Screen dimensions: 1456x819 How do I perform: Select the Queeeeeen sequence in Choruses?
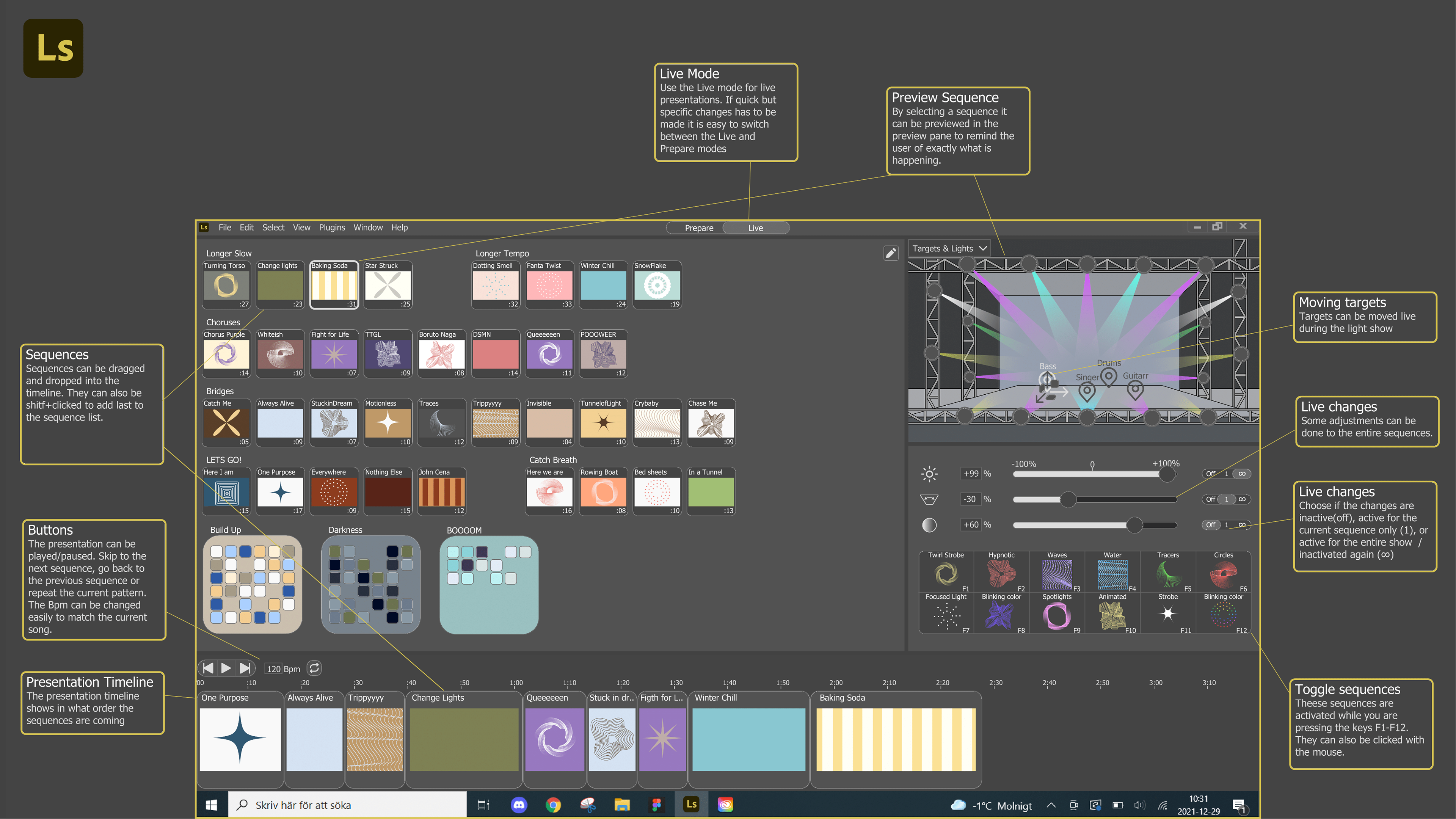point(549,354)
